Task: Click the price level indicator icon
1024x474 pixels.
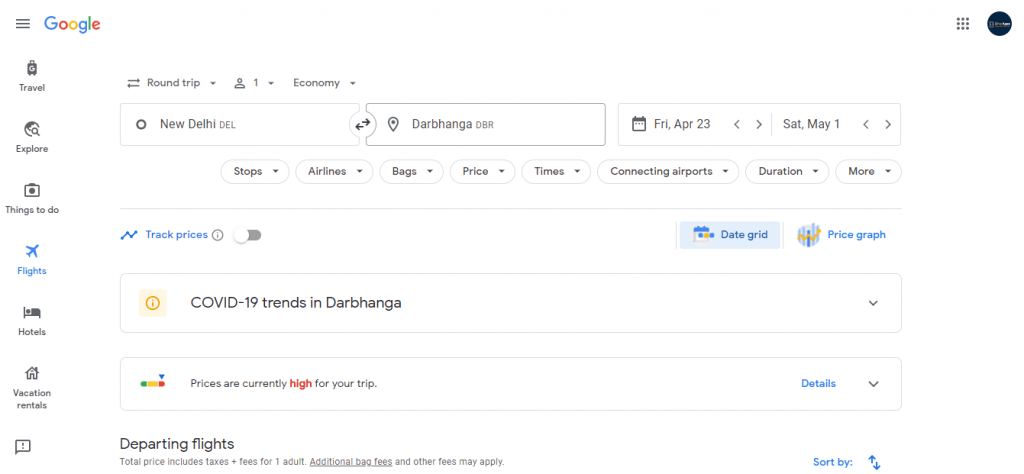Action: click(153, 381)
